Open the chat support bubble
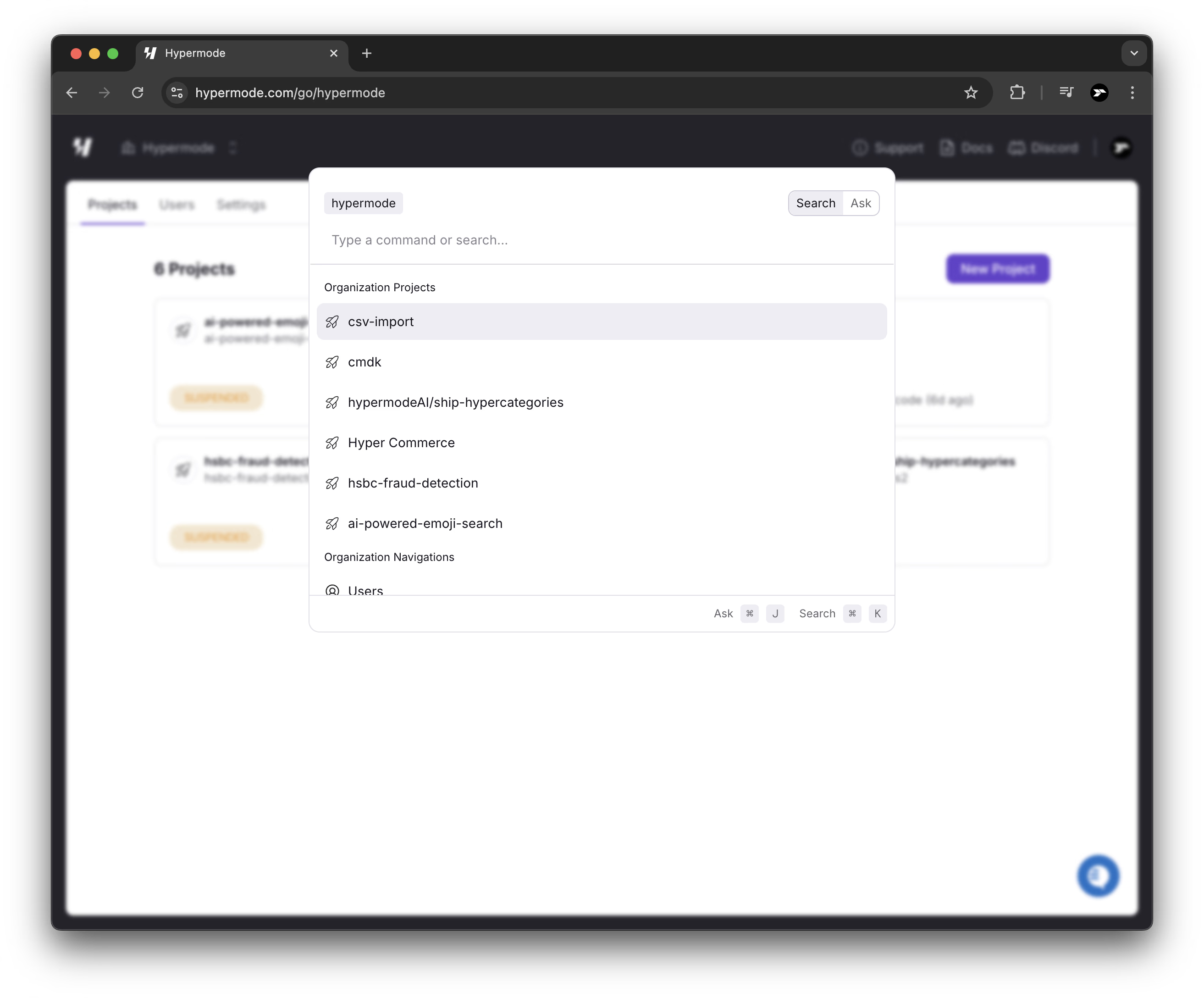 click(x=1098, y=876)
